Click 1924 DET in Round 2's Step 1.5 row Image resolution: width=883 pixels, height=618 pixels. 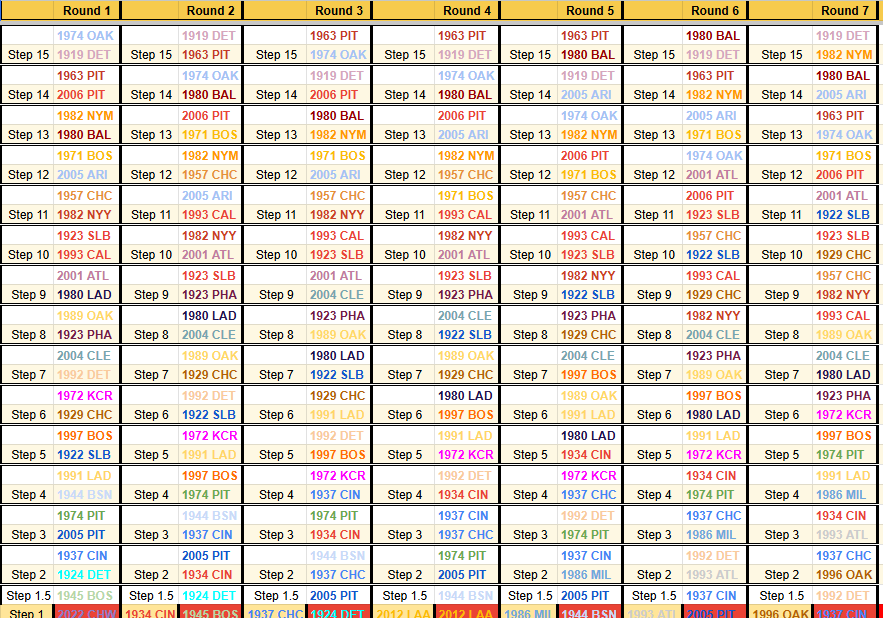pos(209,595)
